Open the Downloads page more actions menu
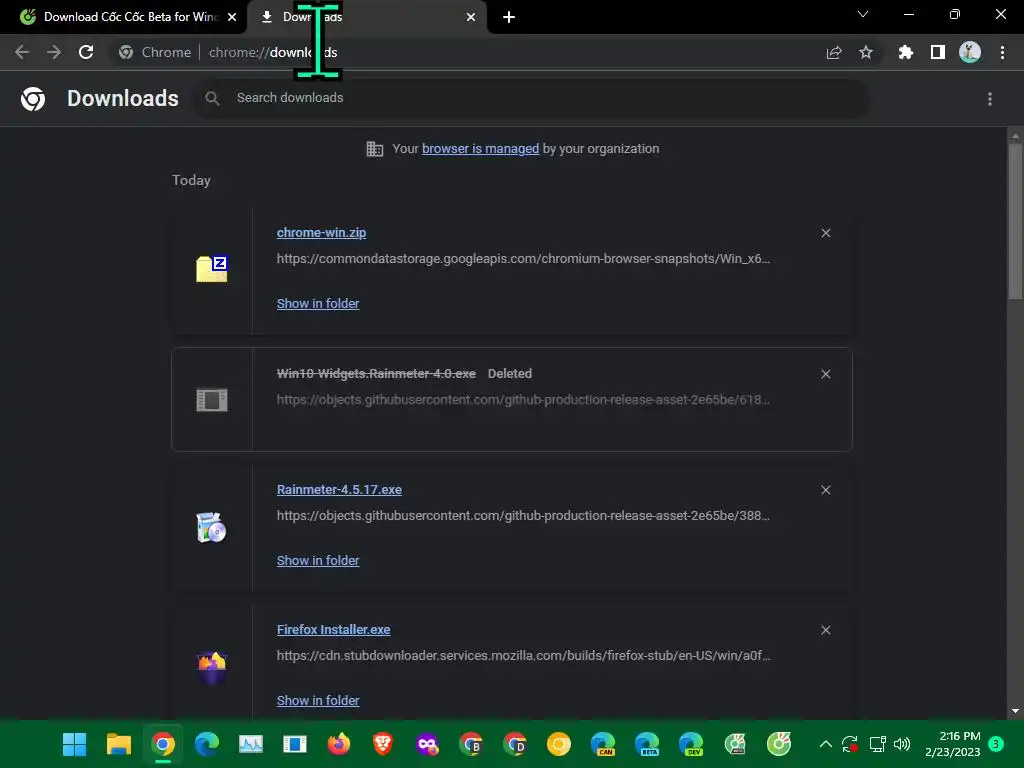Viewport: 1024px width, 768px height. (x=990, y=99)
